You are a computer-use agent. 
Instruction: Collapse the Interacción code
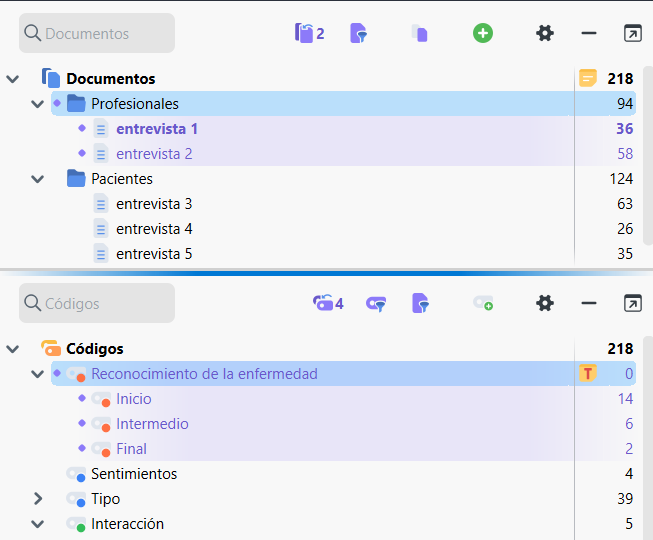point(37,523)
